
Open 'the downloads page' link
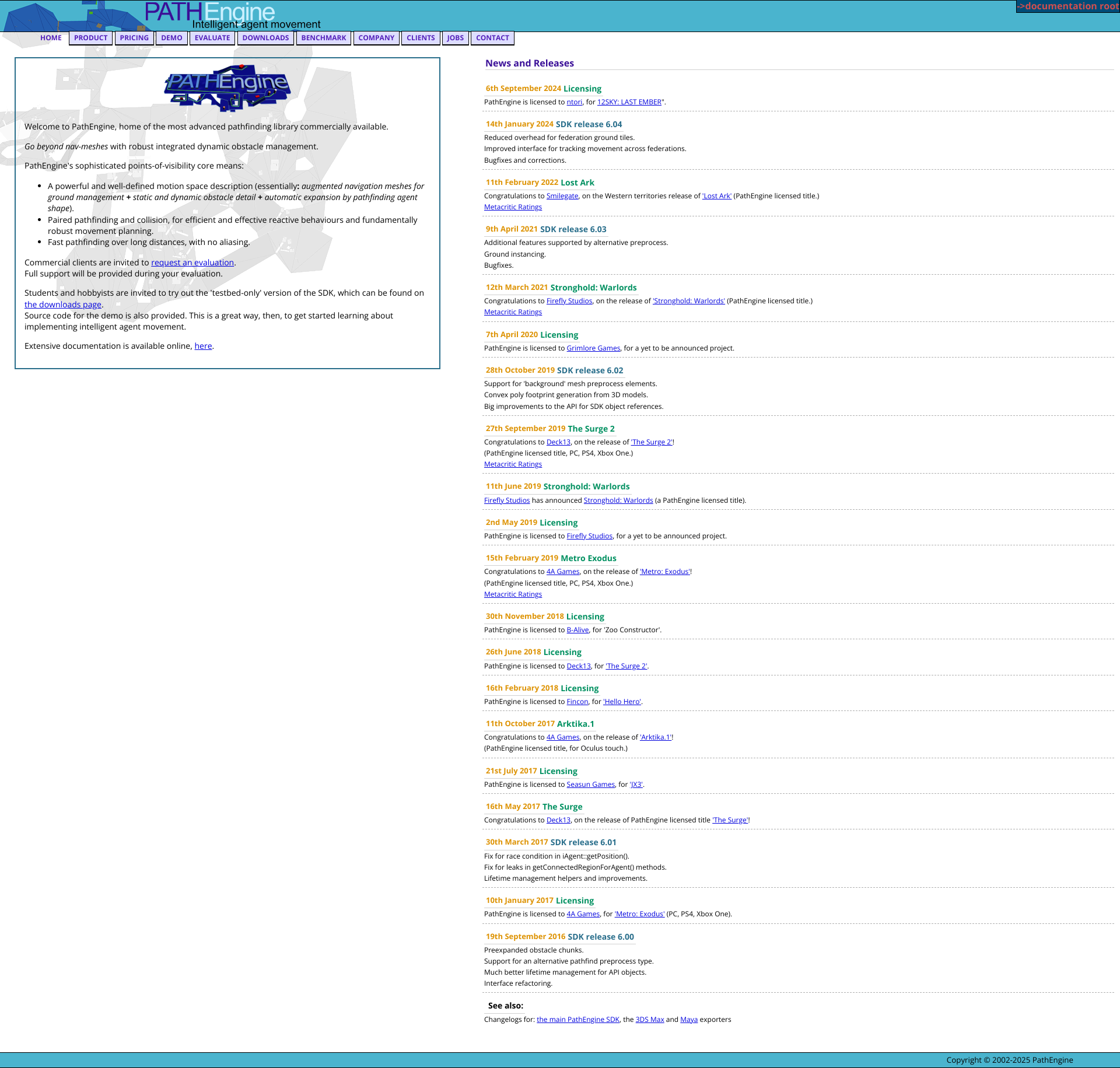point(63,304)
